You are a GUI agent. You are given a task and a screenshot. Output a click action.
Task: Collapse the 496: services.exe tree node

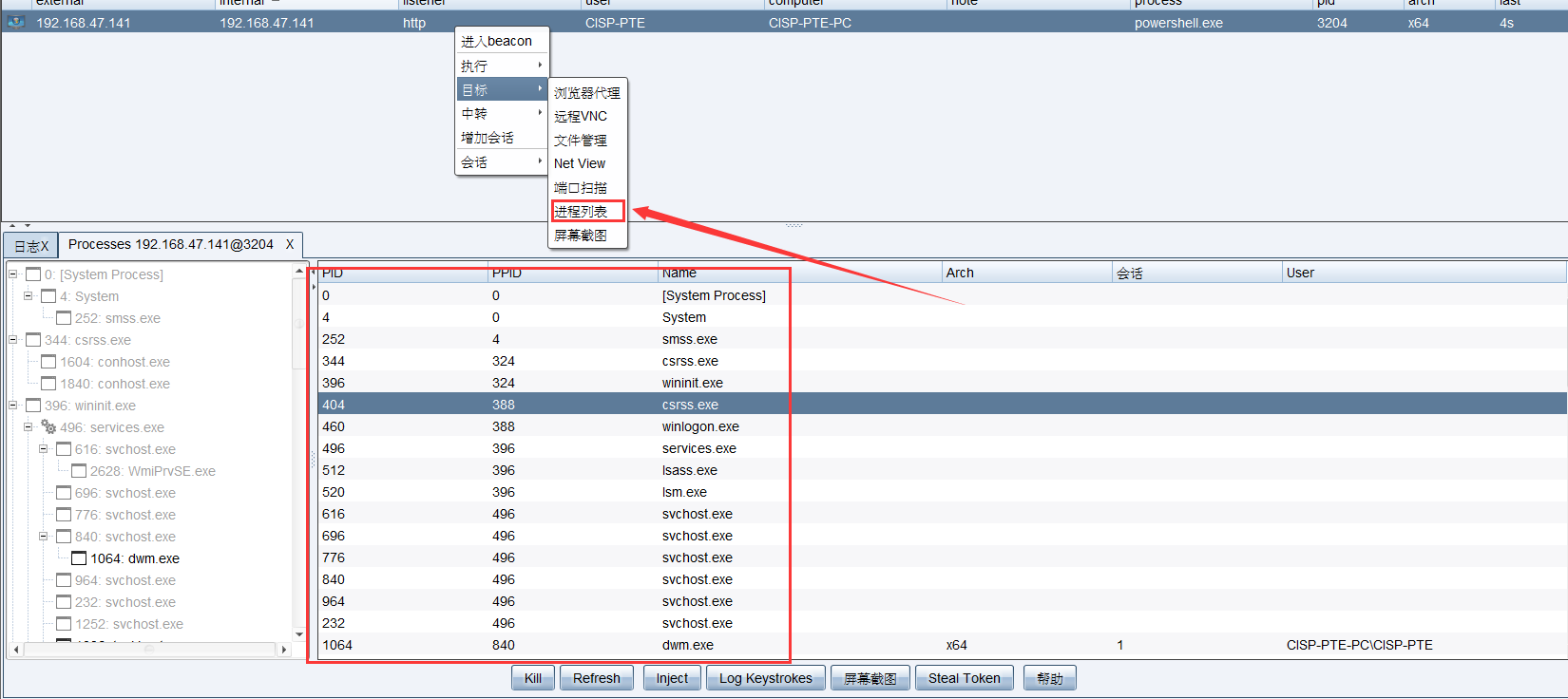click(29, 427)
